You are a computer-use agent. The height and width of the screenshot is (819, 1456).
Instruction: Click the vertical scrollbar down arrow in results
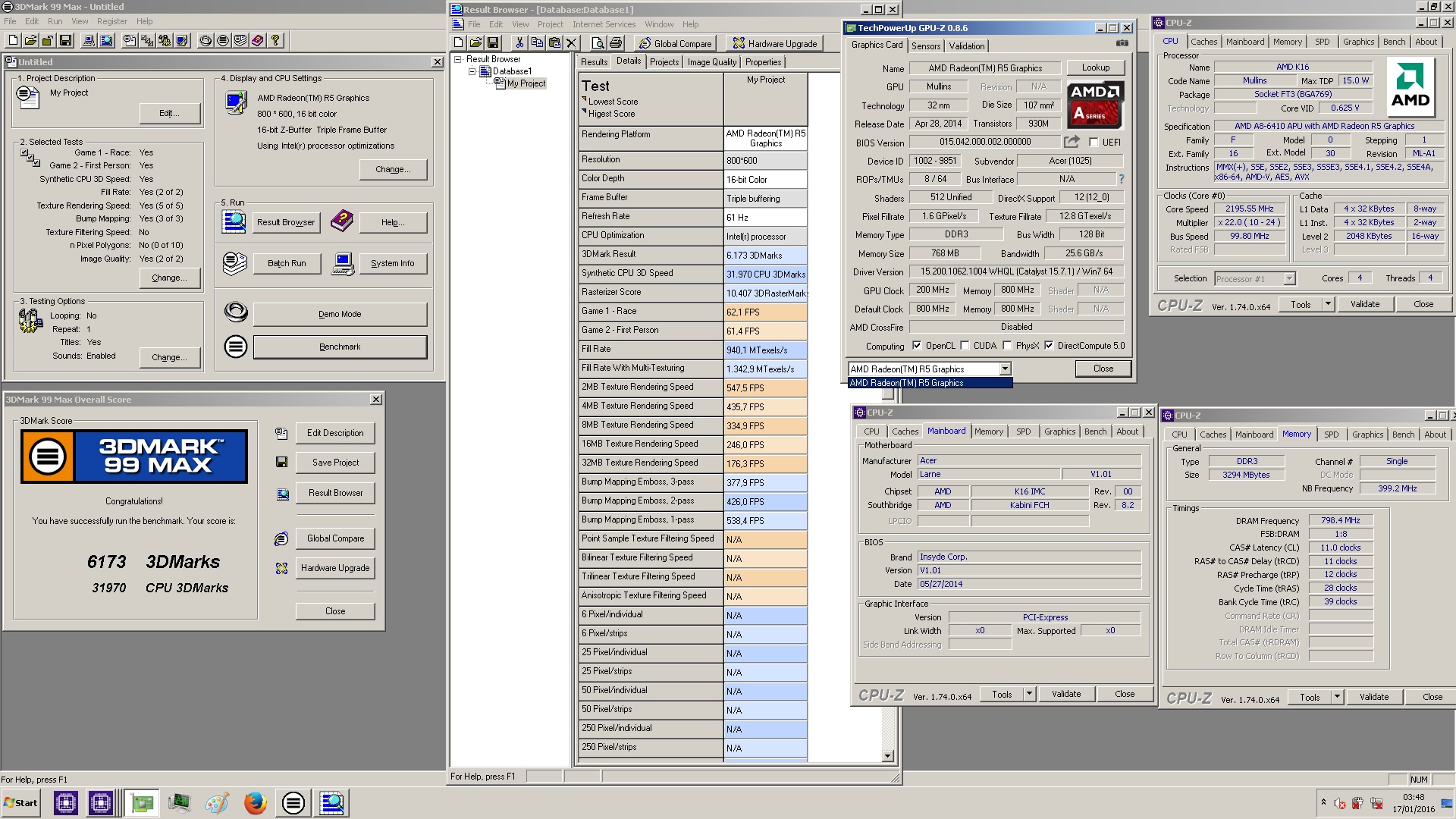[888, 756]
